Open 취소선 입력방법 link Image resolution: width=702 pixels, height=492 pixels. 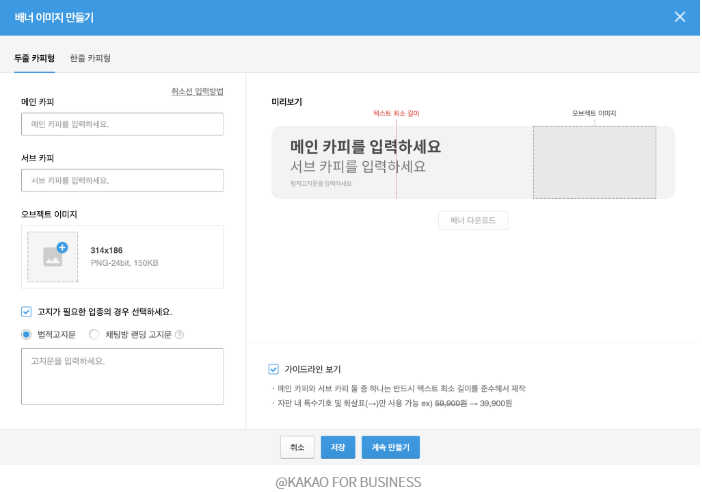(197, 91)
